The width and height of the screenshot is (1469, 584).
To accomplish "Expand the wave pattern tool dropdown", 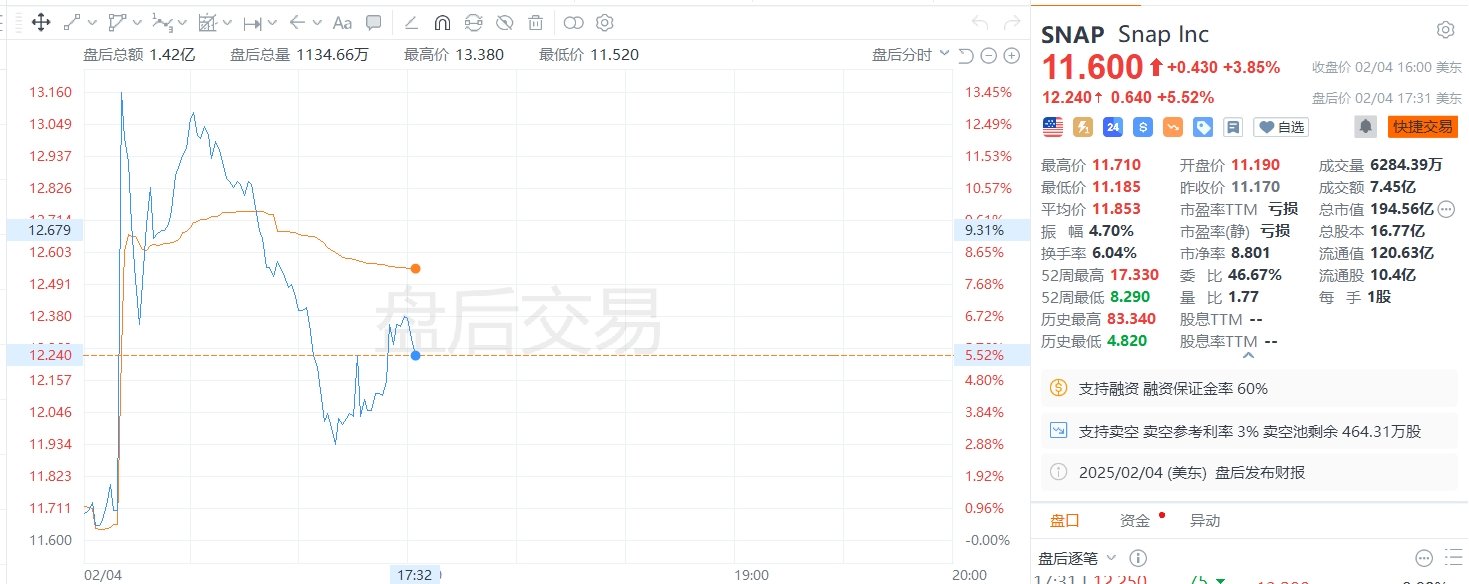I will coord(183,22).
